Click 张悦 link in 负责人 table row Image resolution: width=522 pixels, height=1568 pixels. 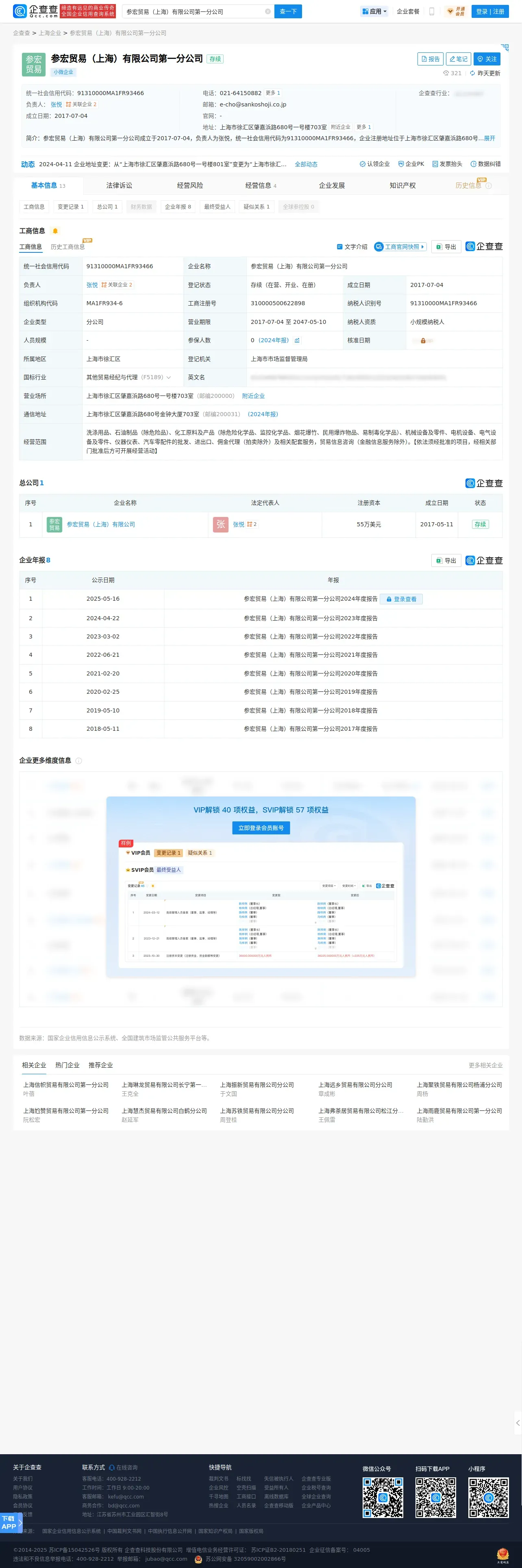[x=92, y=285]
